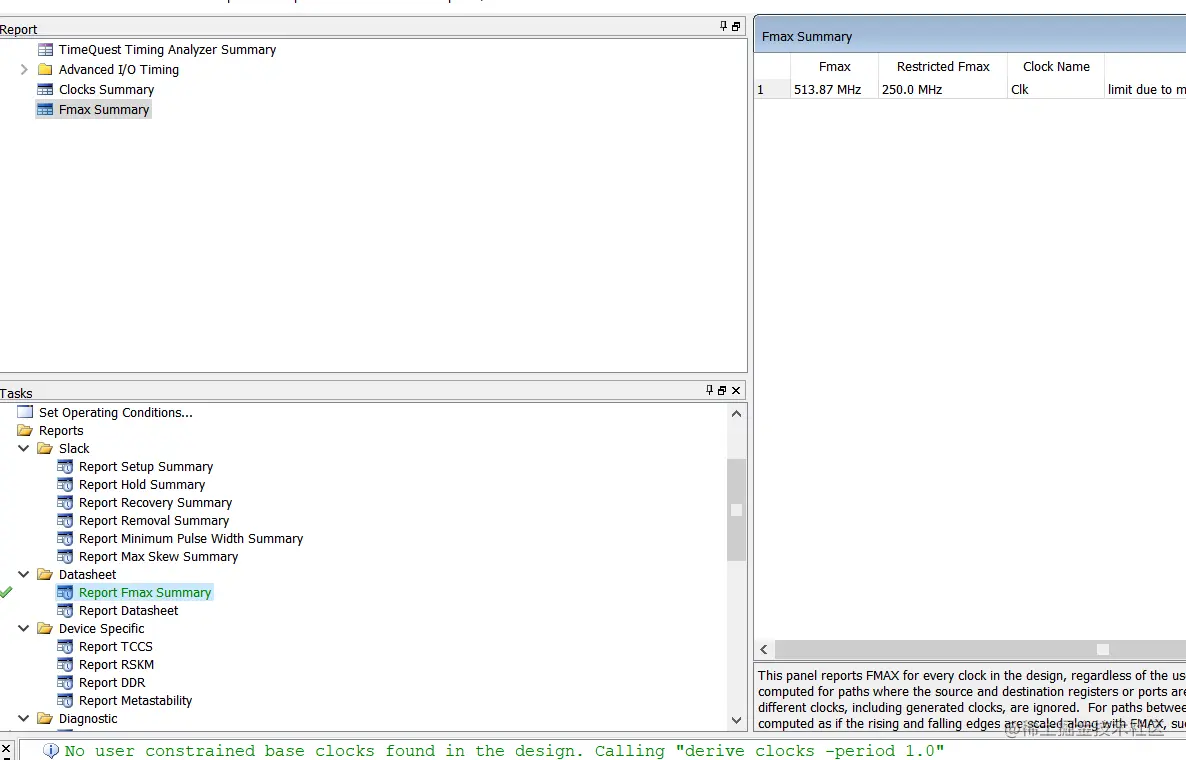Click the Report Datasheet icon
This screenshot has height=760, width=1186.
click(66, 611)
